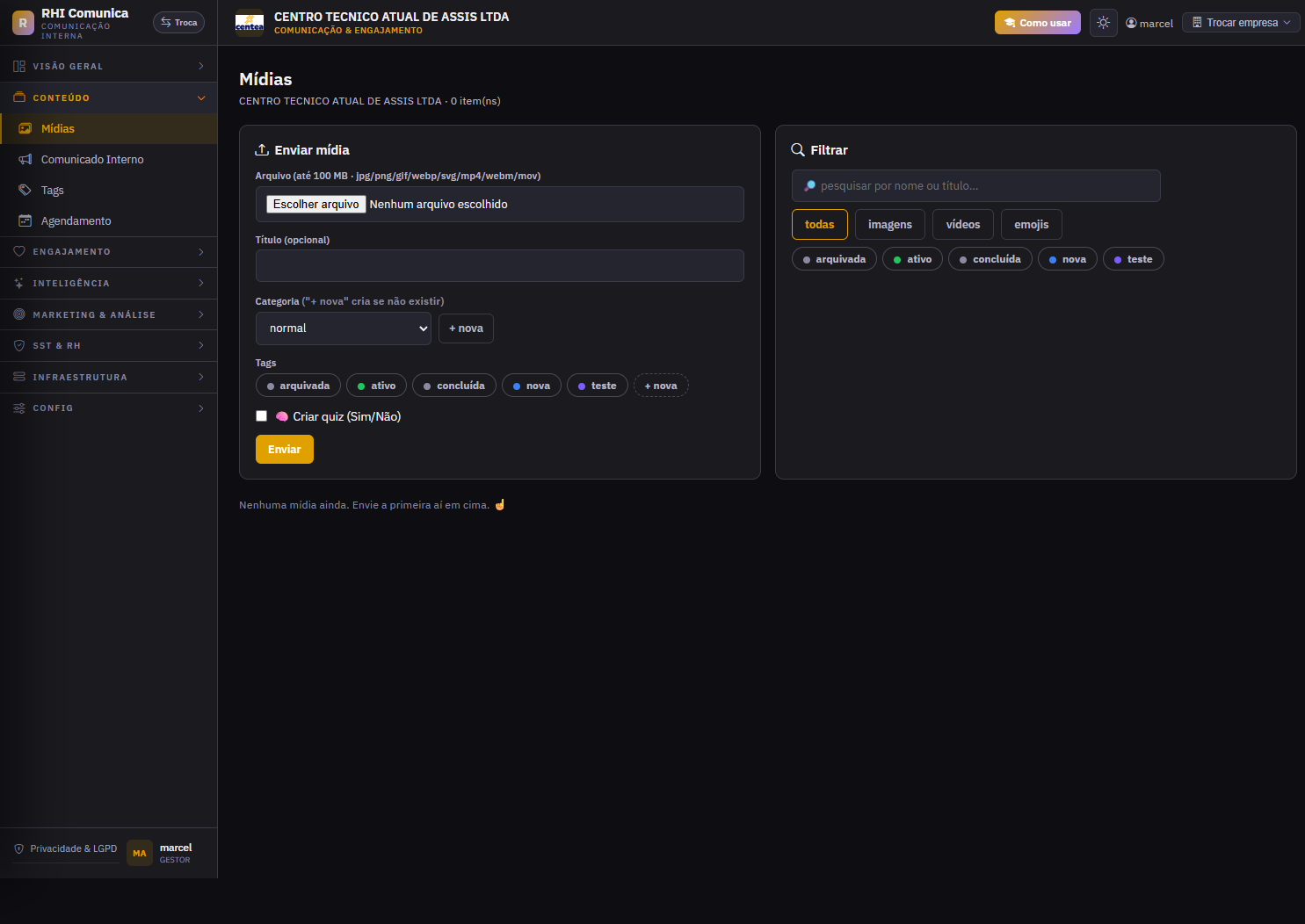Filter by concluída tag in Filtrar panel
1305x924 pixels.
point(990,259)
